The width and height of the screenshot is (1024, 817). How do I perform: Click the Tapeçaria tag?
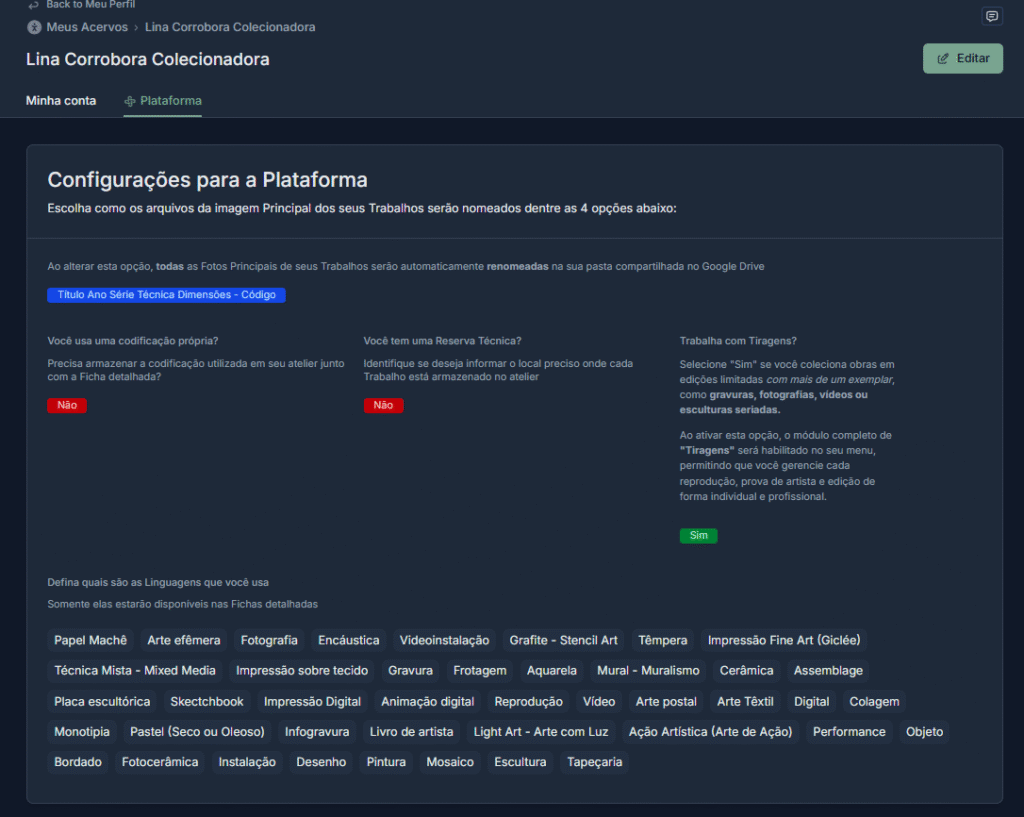point(594,762)
